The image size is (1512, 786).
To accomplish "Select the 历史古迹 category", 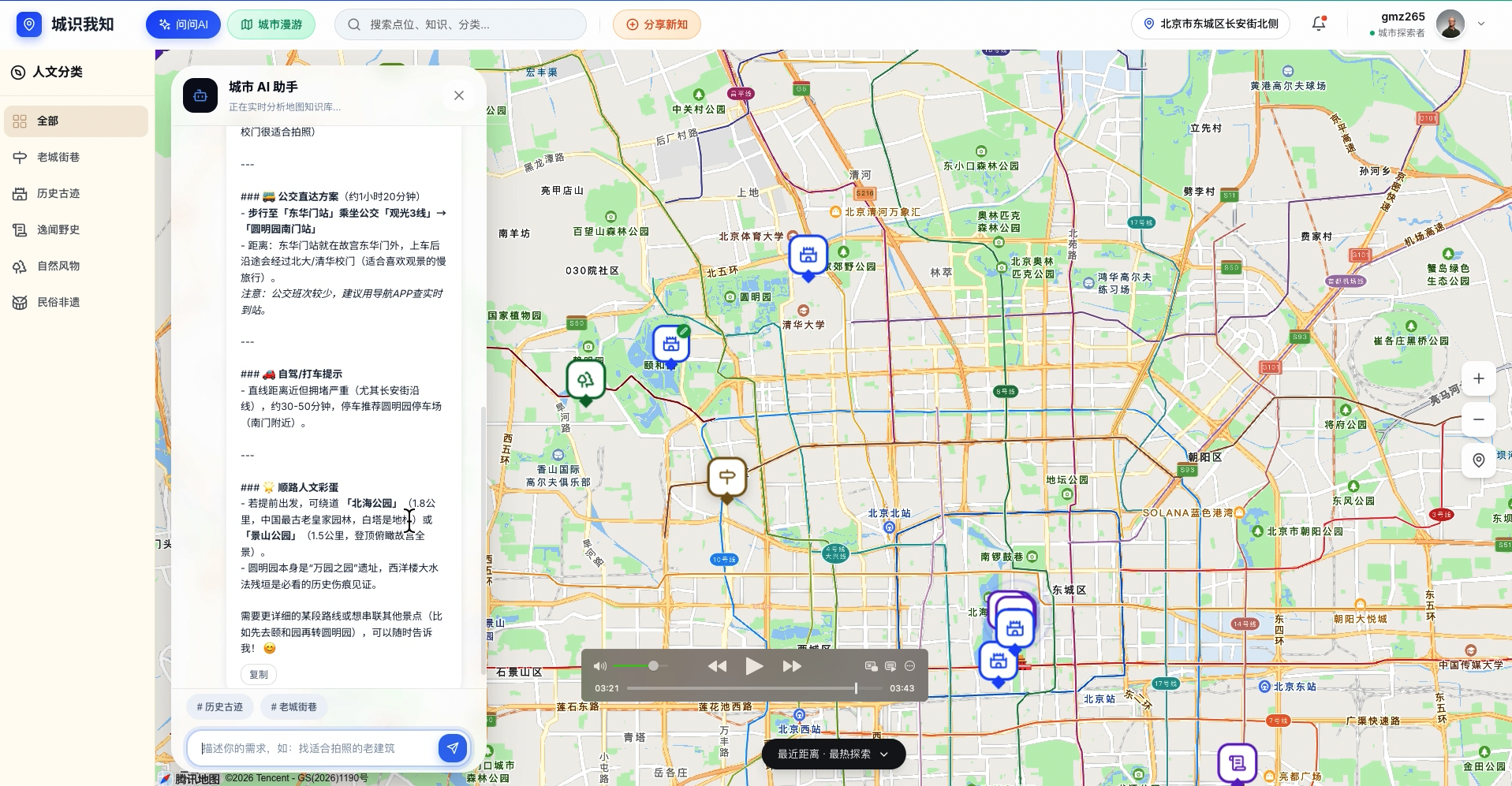I will (76, 194).
